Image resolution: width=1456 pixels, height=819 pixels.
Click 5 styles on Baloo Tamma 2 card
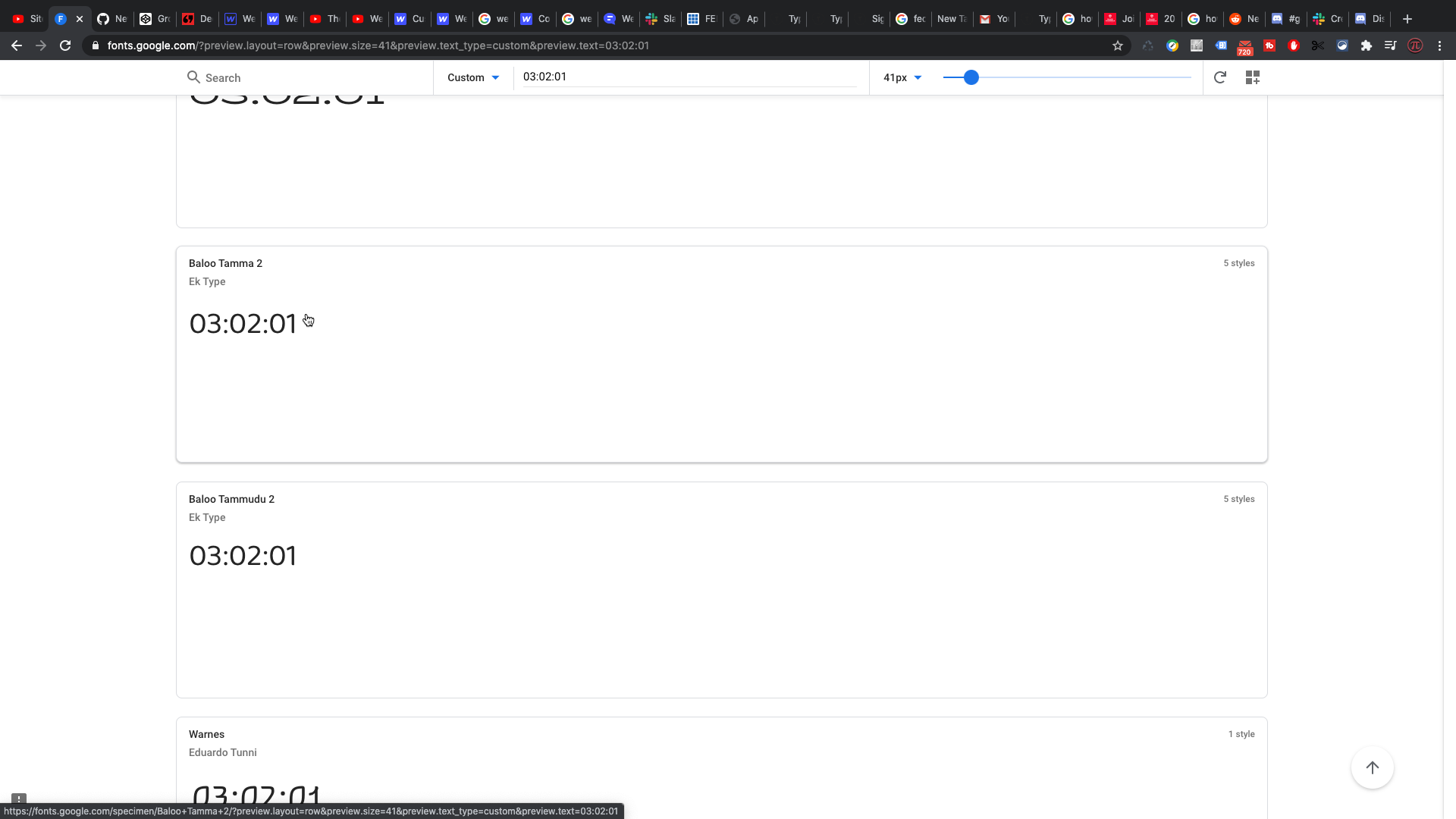[1239, 263]
